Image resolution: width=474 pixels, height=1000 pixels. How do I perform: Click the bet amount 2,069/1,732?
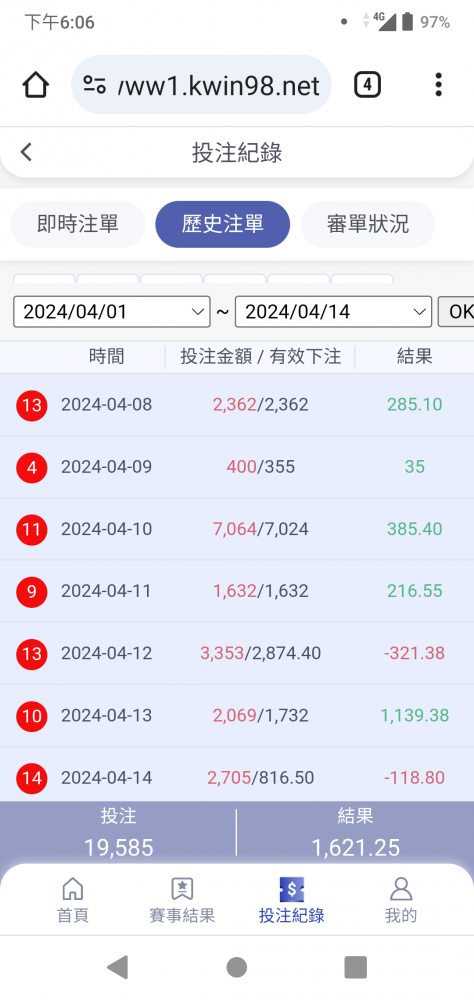click(x=260, y=716)
